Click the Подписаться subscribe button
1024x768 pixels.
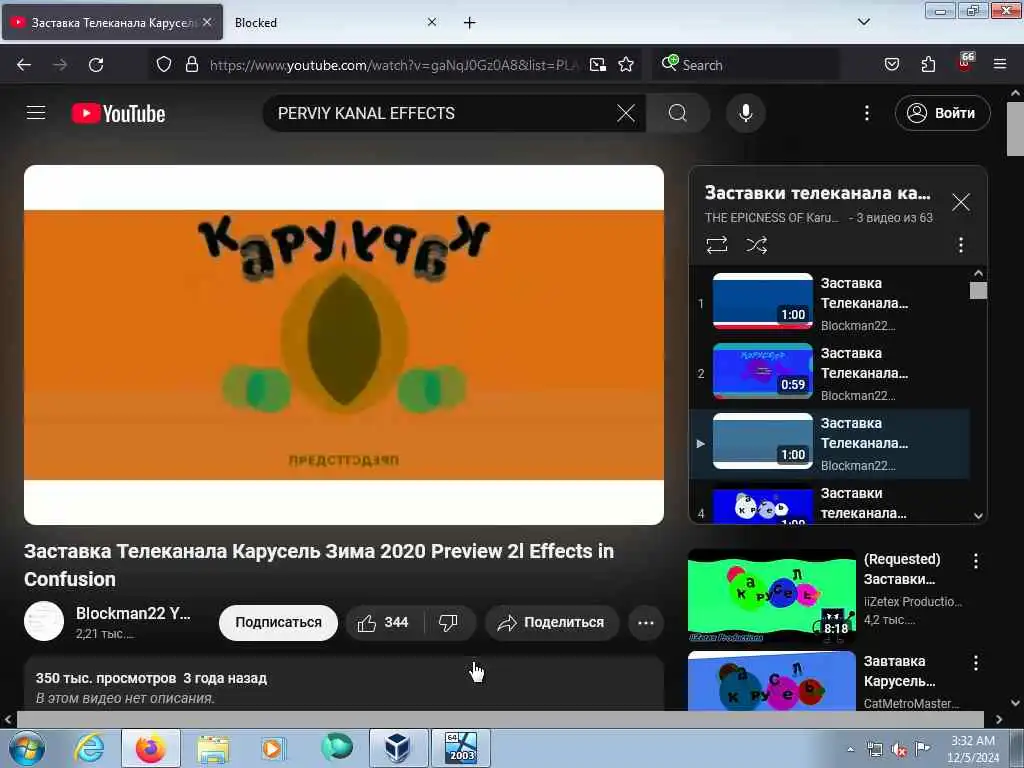point(278,622)
